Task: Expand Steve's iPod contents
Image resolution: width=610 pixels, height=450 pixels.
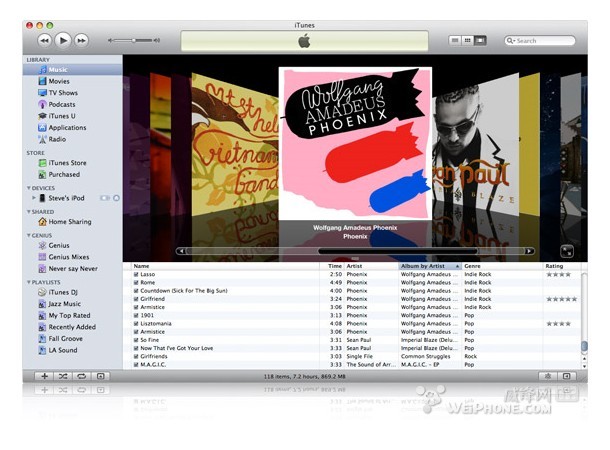Action: [33, 198]
